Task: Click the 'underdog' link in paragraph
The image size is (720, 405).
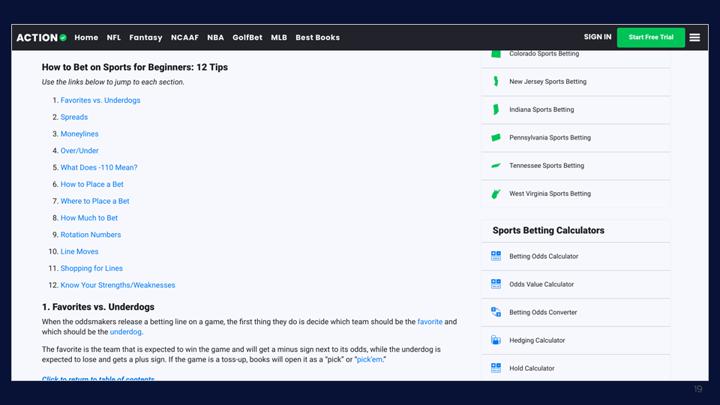Action: 126,332
